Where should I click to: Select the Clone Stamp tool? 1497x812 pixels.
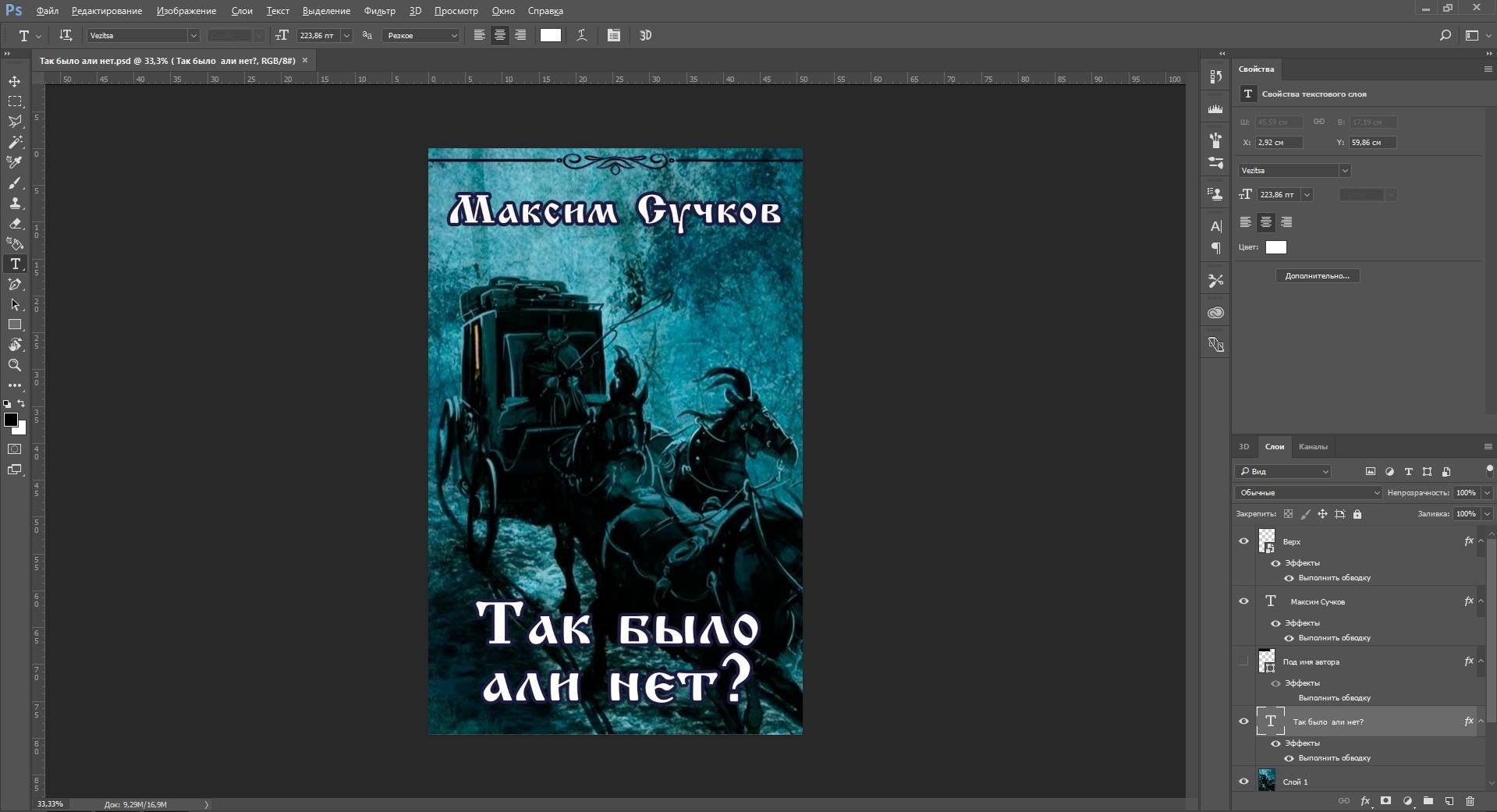coord(15,203)
